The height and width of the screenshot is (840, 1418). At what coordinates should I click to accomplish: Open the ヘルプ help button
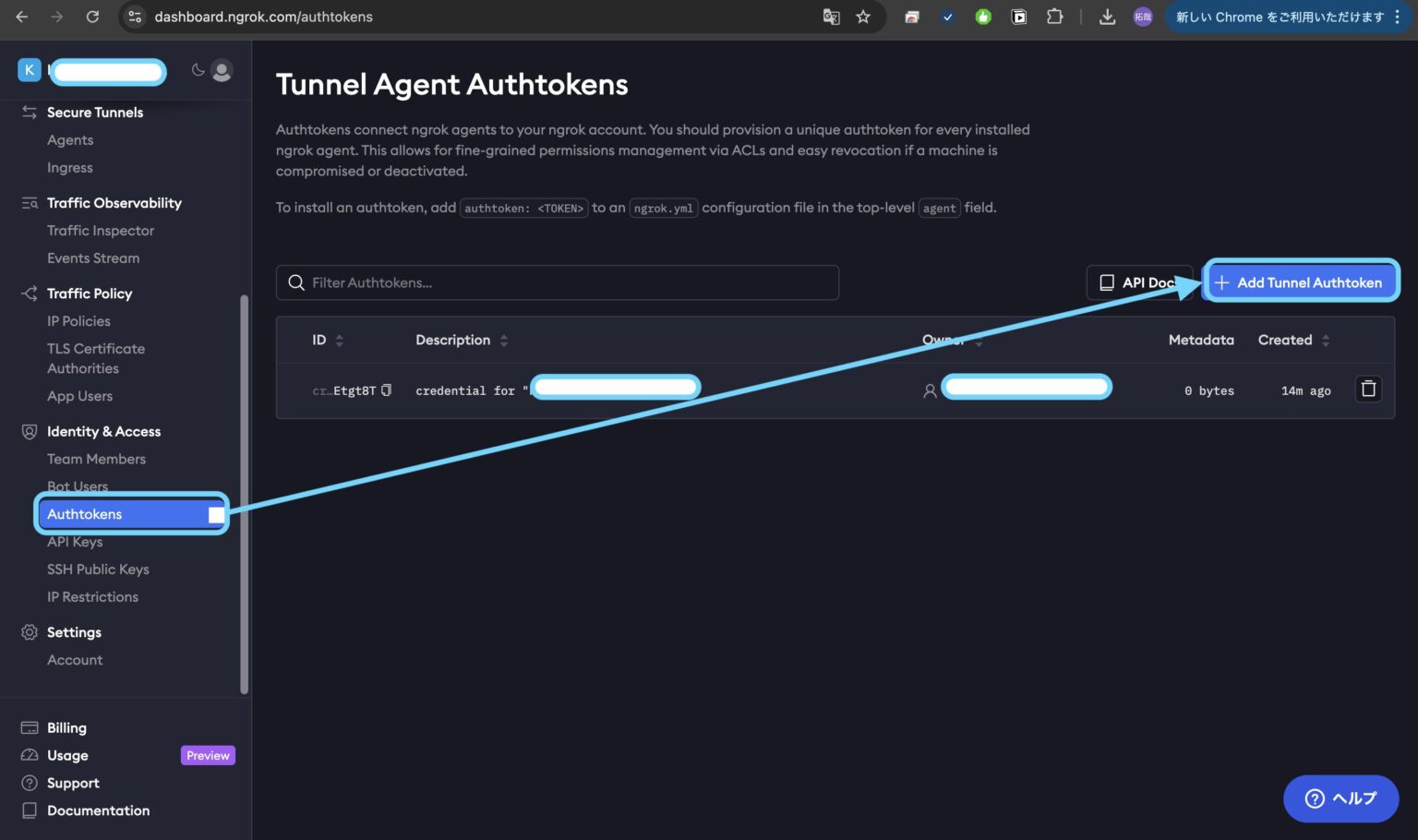[1340, 798]
